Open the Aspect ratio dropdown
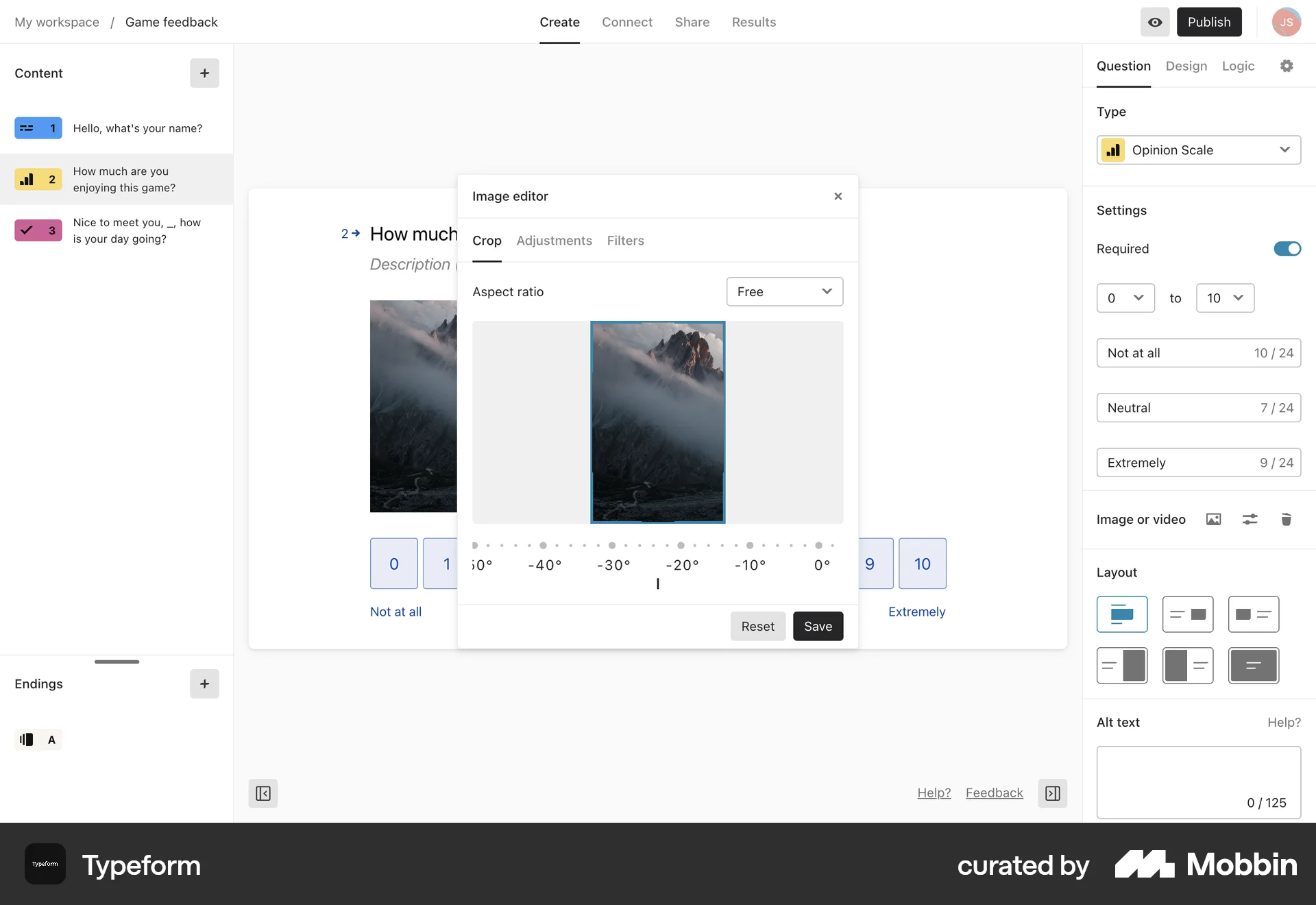 [x=784, y=291]
